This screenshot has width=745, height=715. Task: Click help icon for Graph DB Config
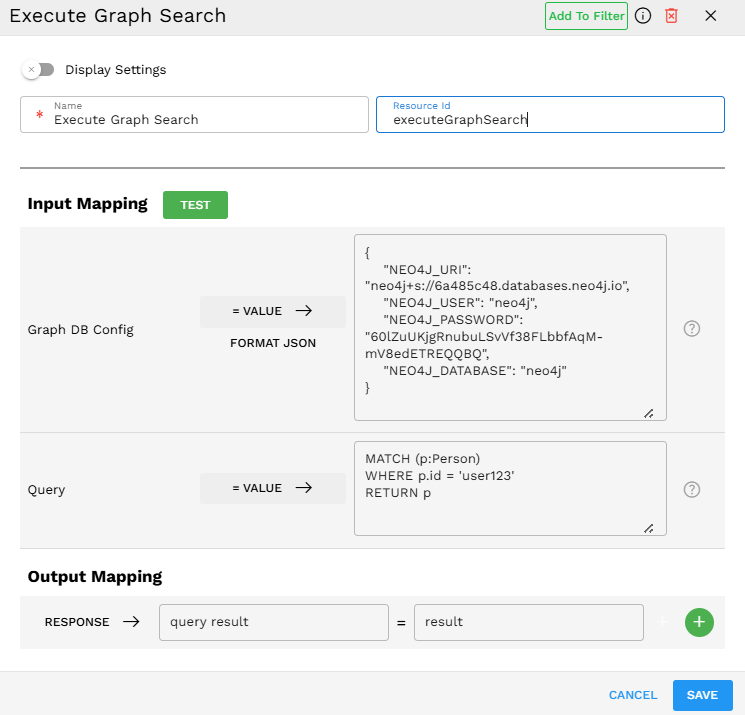tap(691, 328)
